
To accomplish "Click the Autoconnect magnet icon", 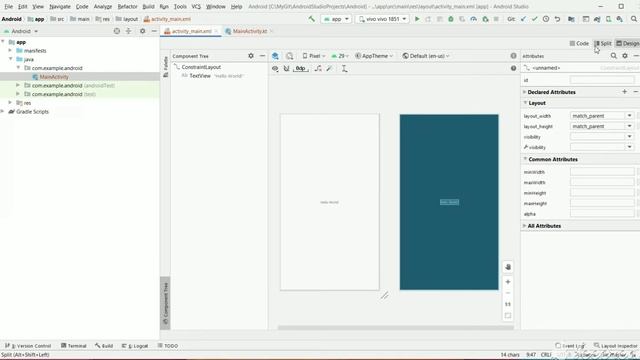I will coord(287,69).
